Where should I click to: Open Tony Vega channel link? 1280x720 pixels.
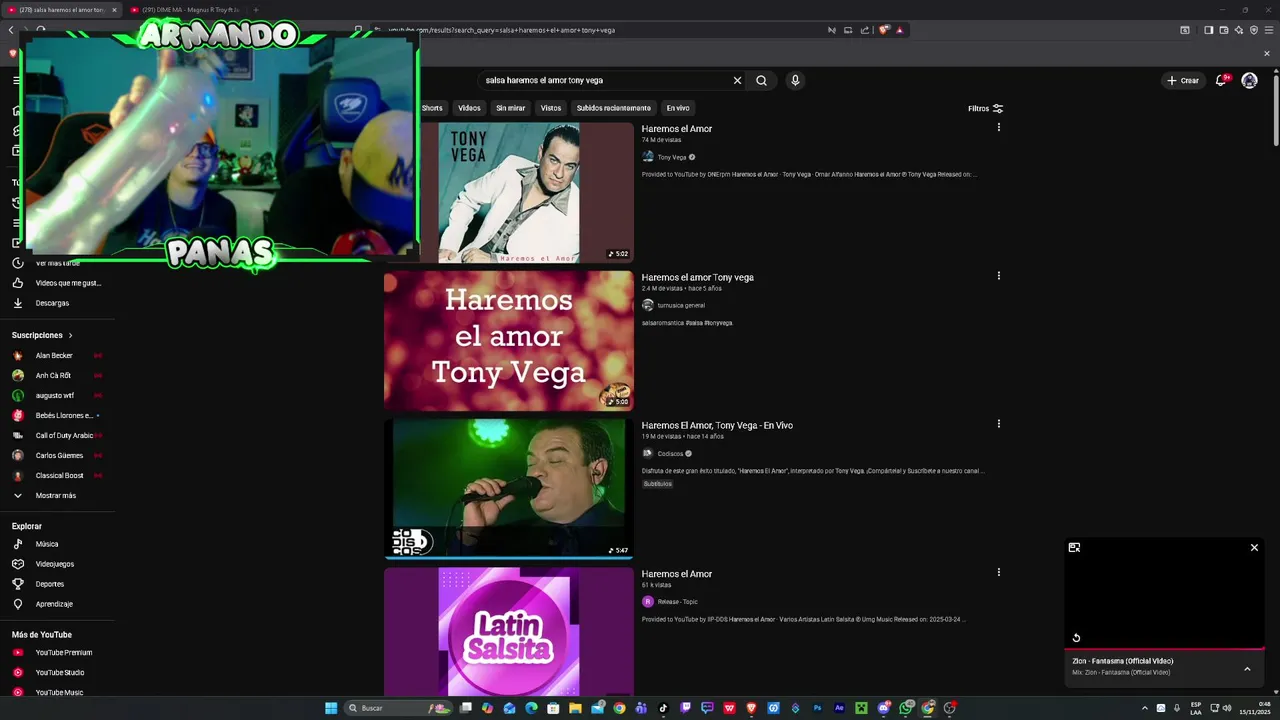tap(672, 157)
